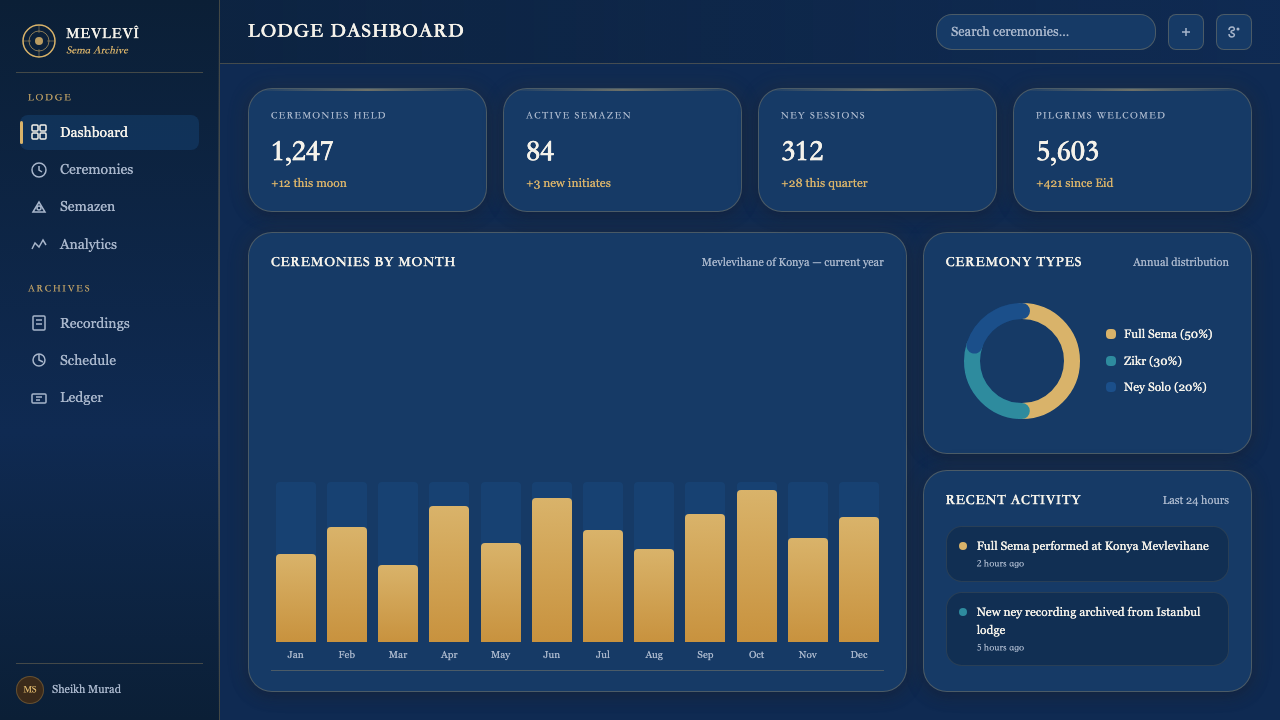Click the "Ceremony Types" heading
Viewport: 1280px width, 720px height.
pos(1014,262)
